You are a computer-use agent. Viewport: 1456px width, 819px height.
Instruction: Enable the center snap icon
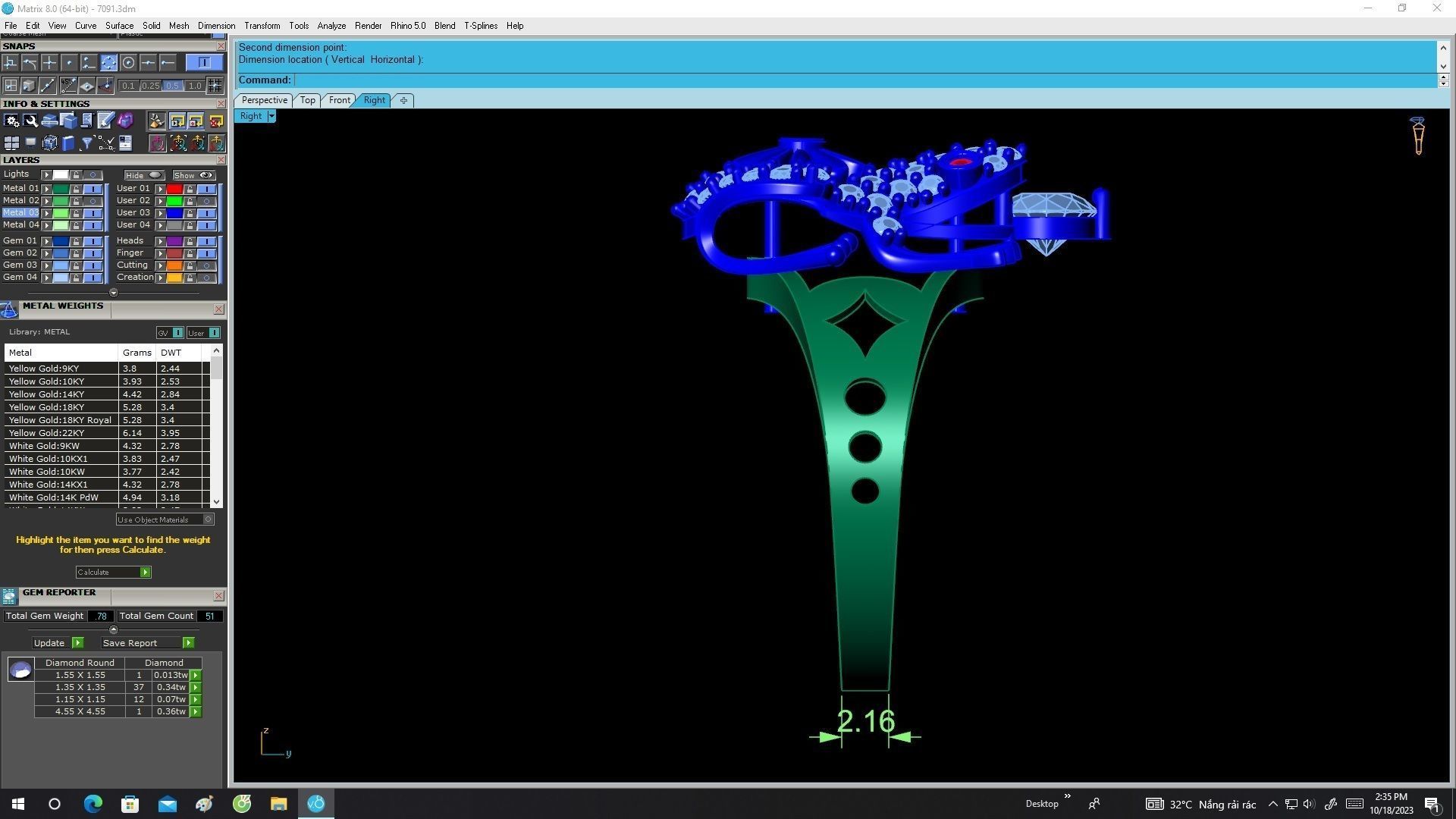[128, 63]
